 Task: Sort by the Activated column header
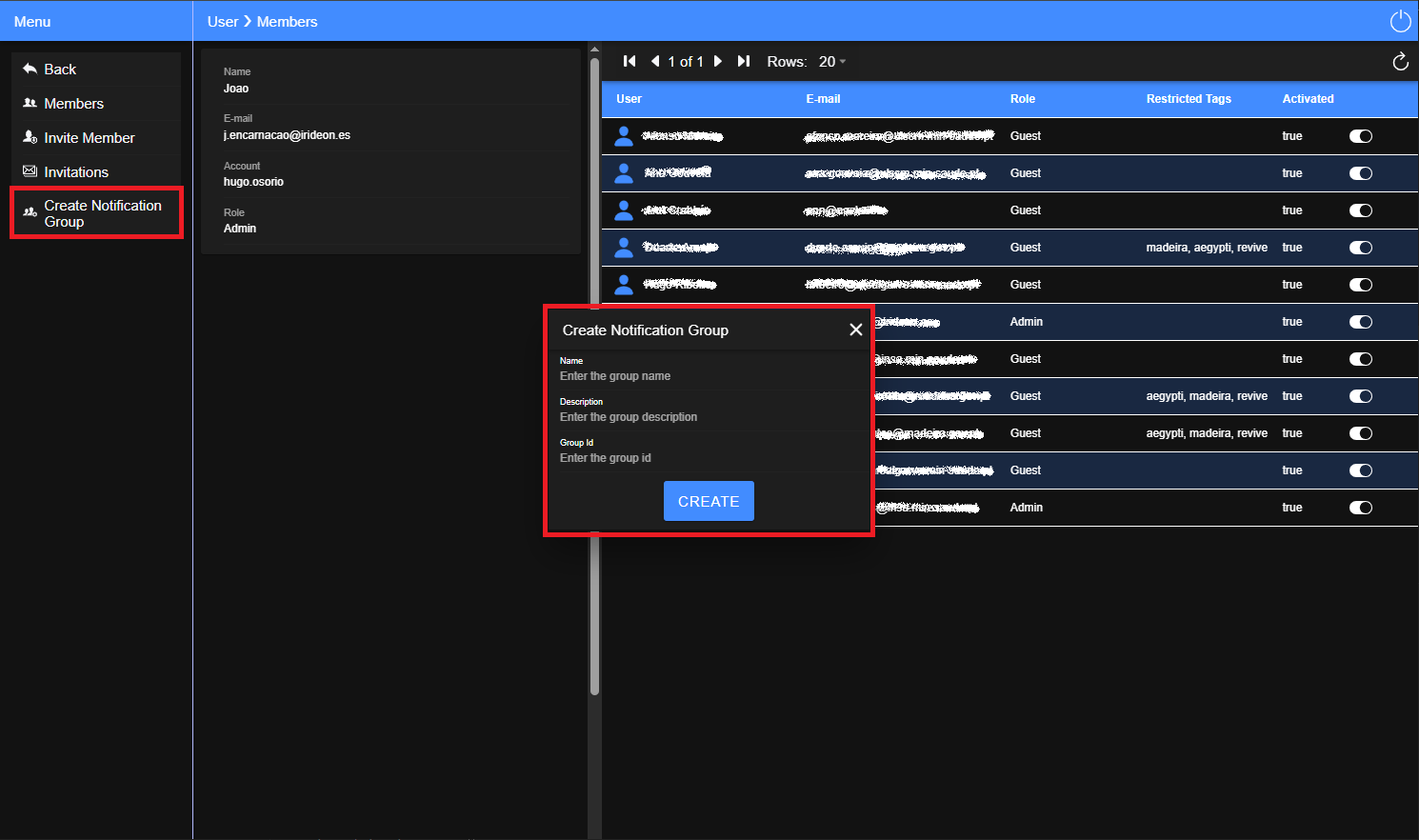1308,99
